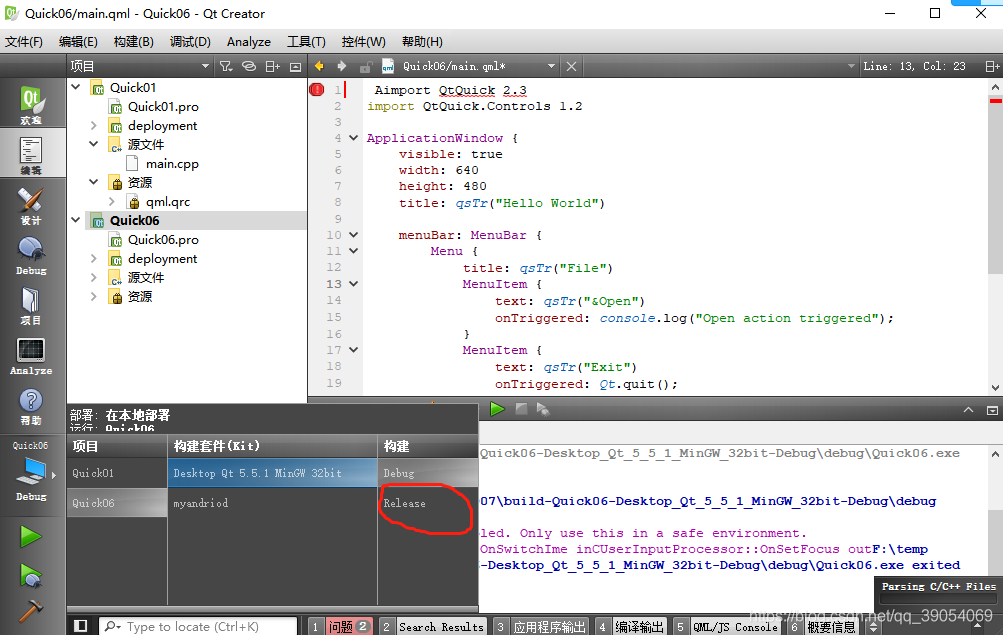Open 项目 view selector dropdown
The image size is (1003, 635).
tap(140, 67)
